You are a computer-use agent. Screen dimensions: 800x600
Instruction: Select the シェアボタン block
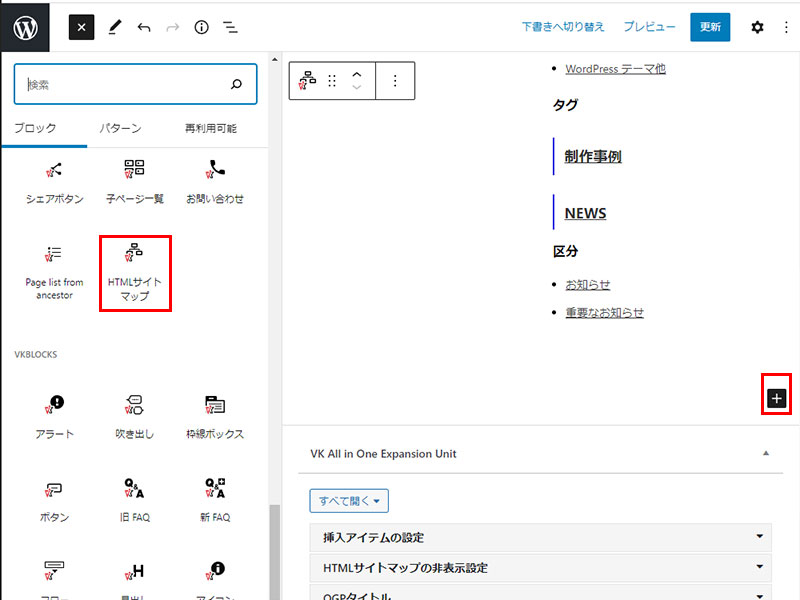point(54,181)
